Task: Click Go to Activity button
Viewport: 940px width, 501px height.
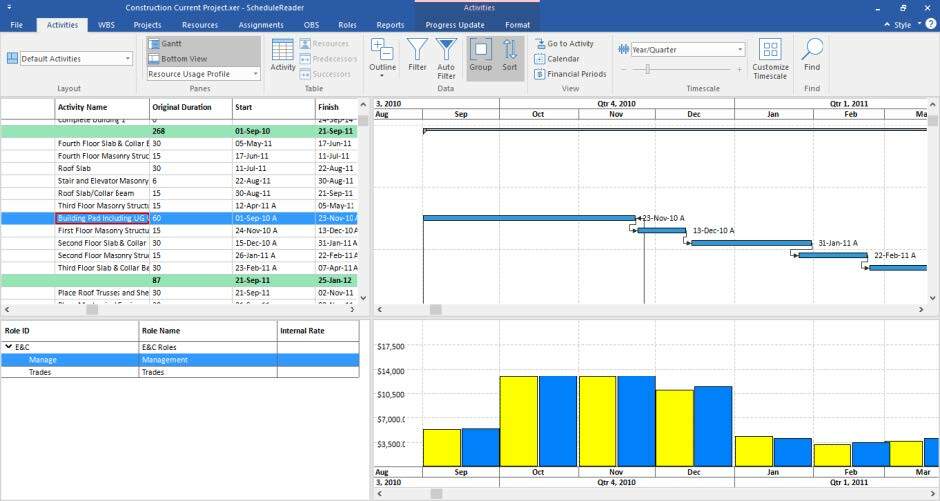Action: (563, 44)
